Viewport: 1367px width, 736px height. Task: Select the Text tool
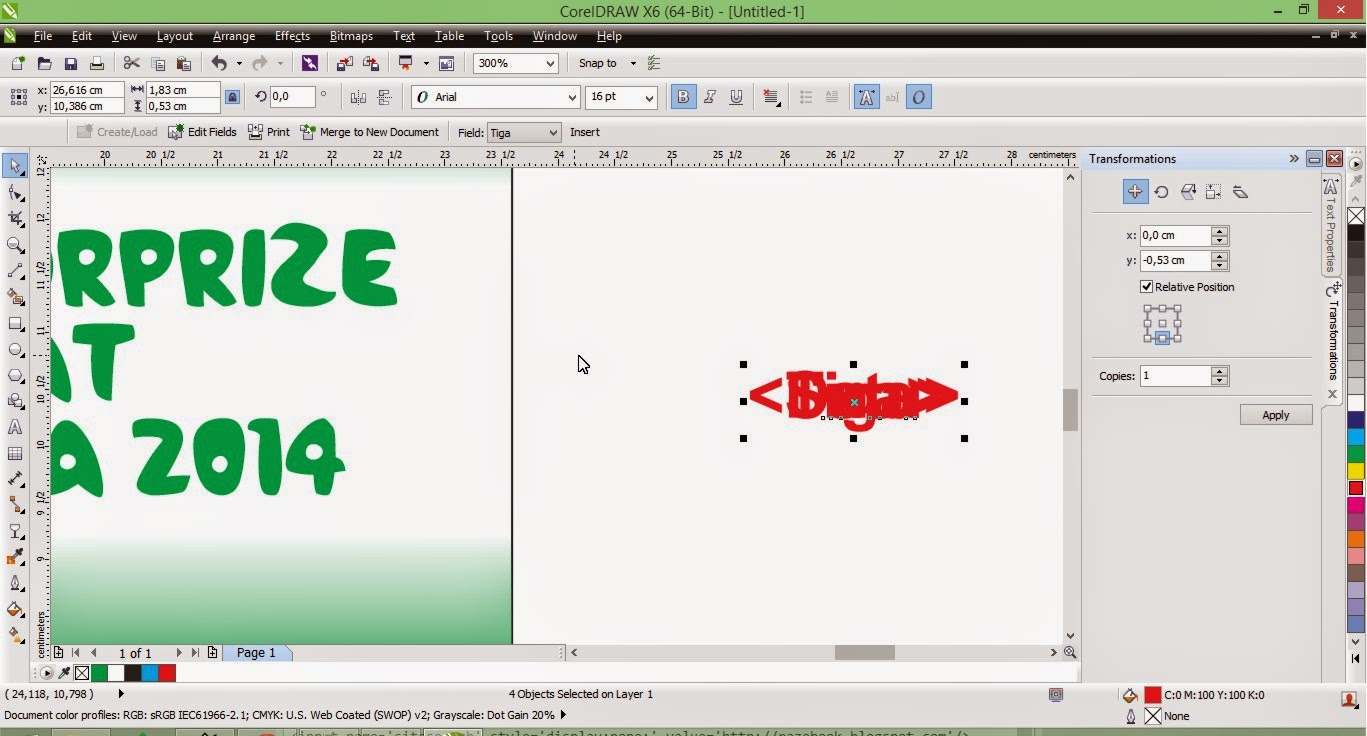(15, 427)
